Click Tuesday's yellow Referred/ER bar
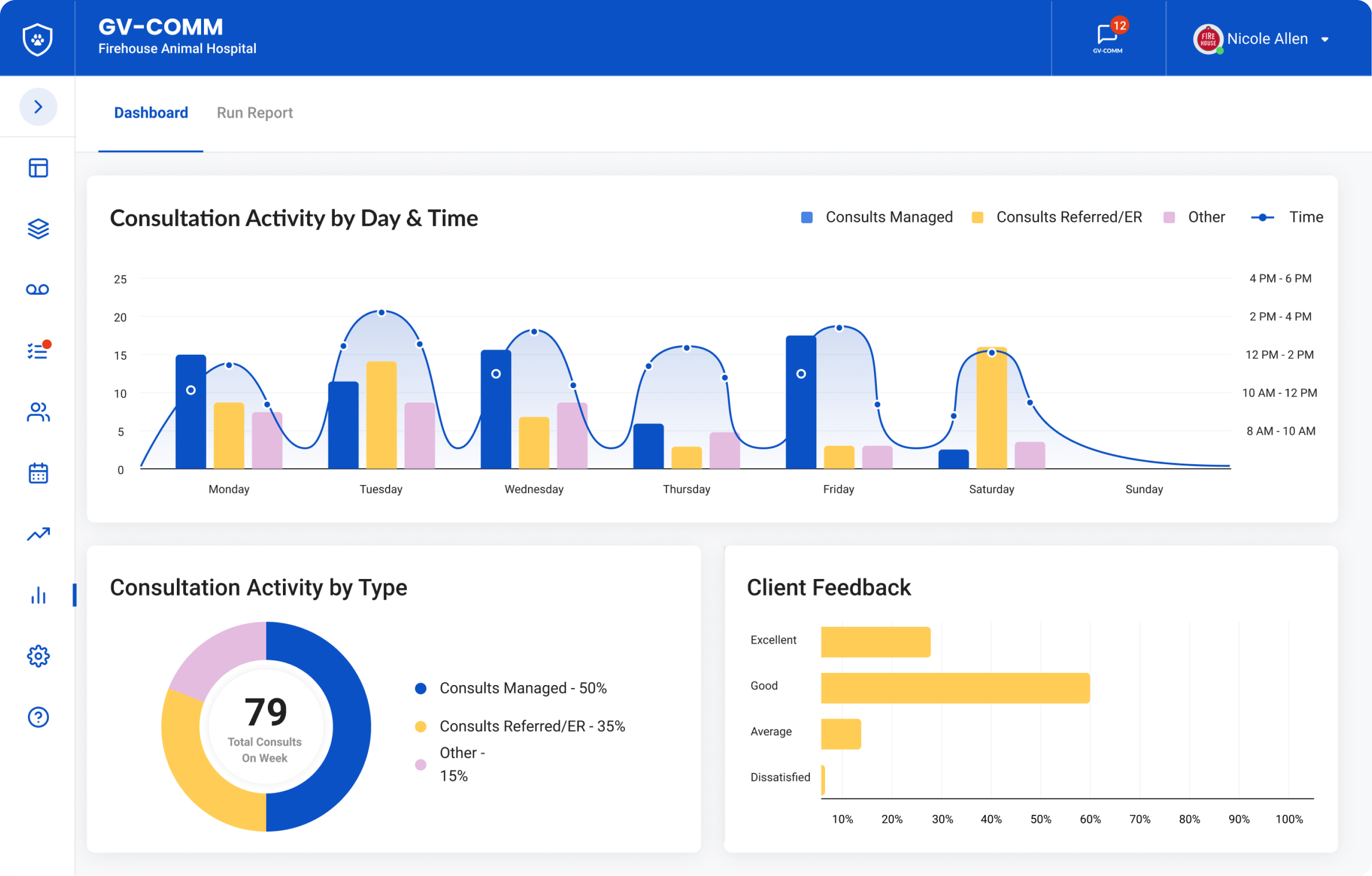This screenshot has width=1372, height=876. 381,415
